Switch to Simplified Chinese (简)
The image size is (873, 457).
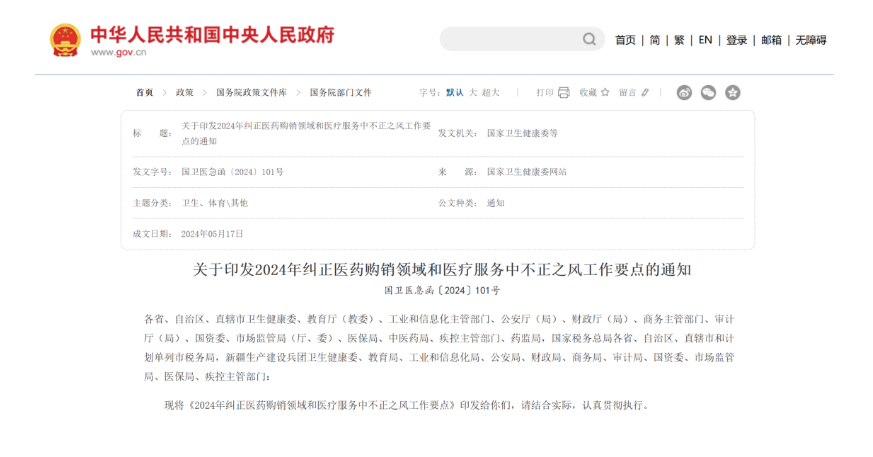point(654,40)
